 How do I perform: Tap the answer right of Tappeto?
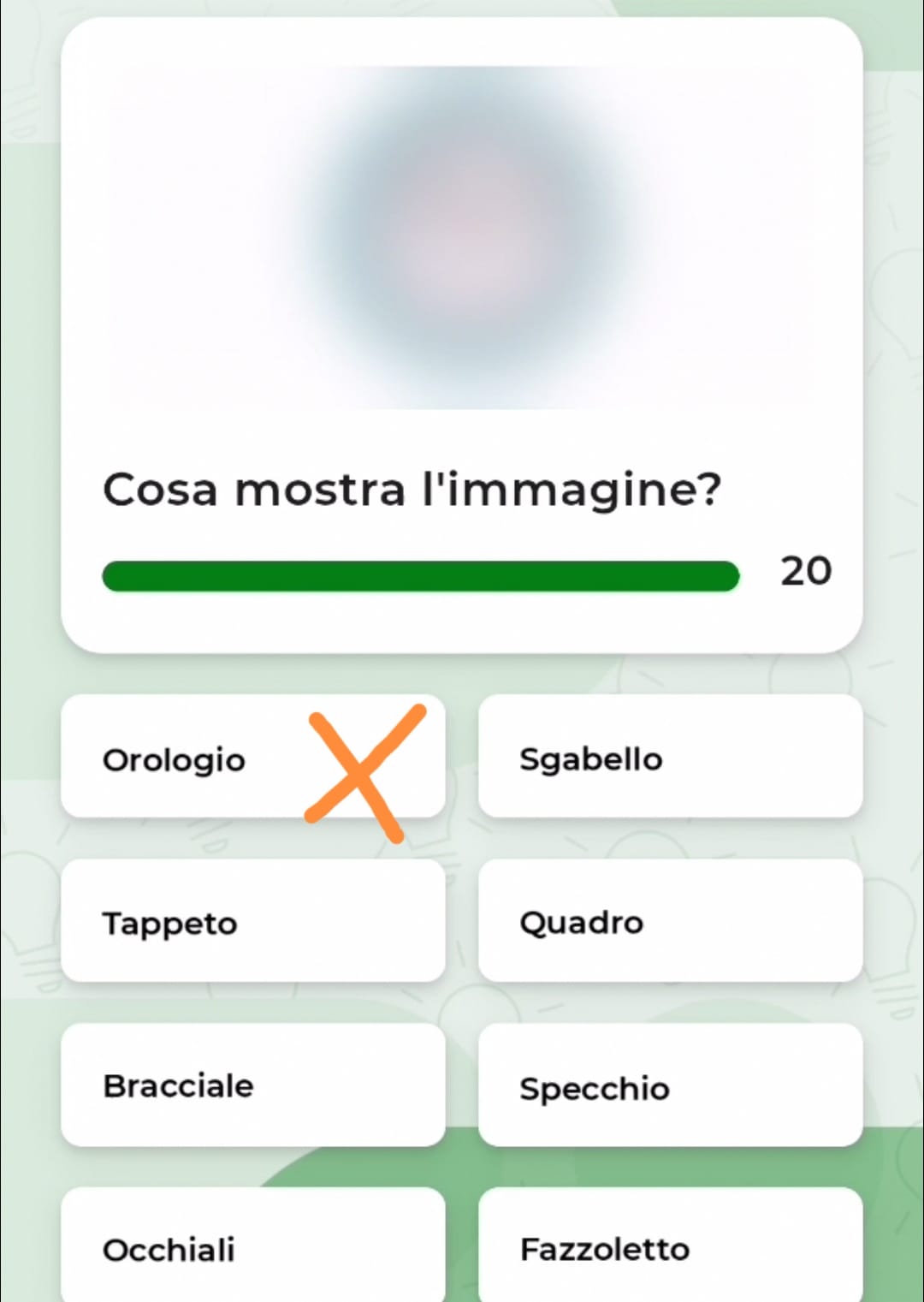670,921
